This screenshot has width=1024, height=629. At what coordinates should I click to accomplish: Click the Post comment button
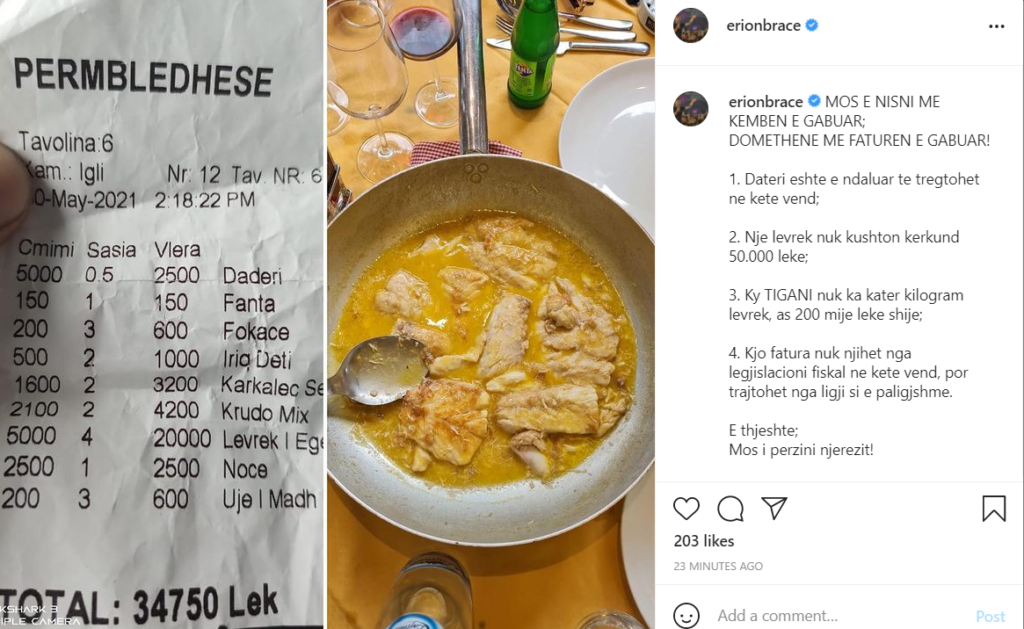click(x=990, y=616)
